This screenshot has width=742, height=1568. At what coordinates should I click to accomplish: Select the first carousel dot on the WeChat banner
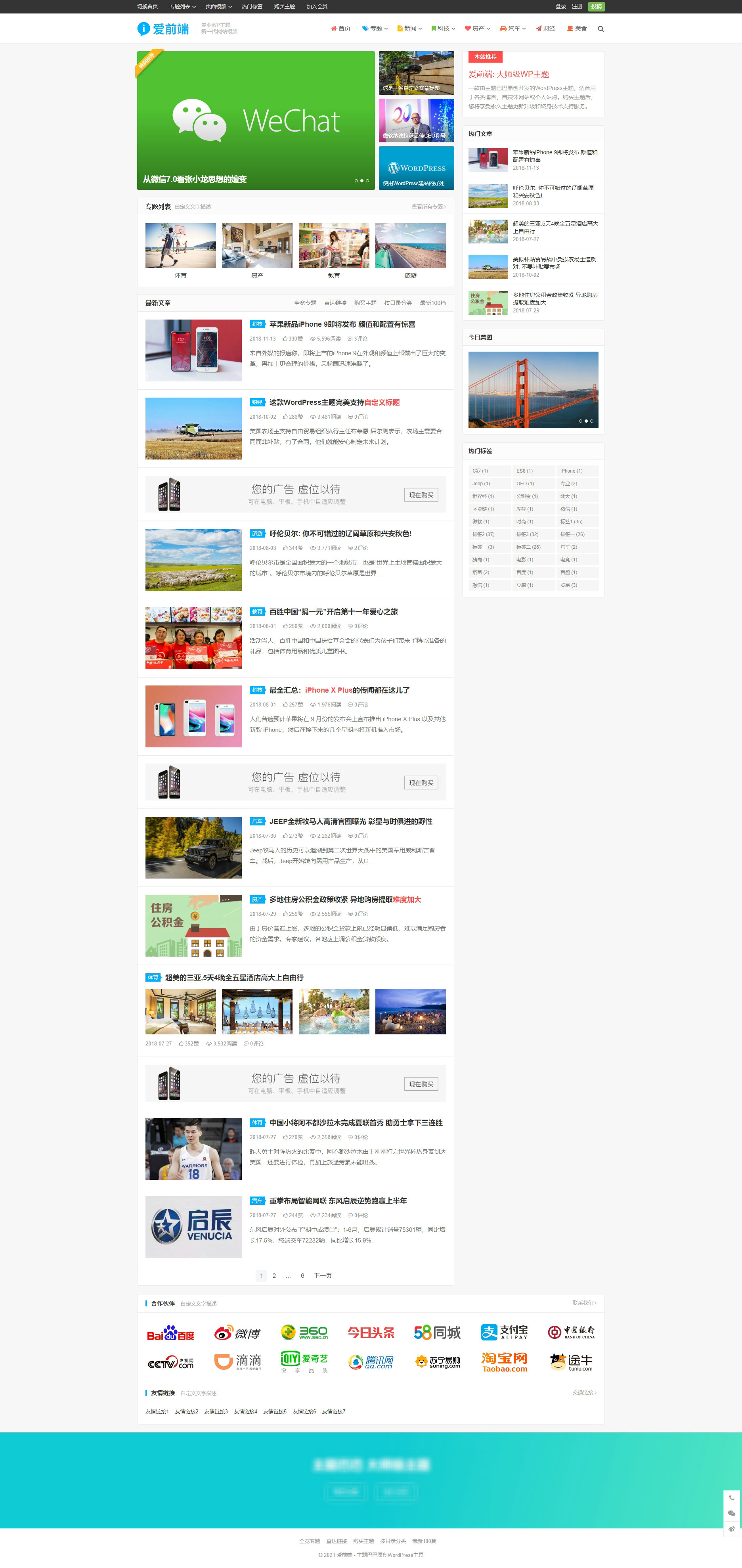(356, 181)
